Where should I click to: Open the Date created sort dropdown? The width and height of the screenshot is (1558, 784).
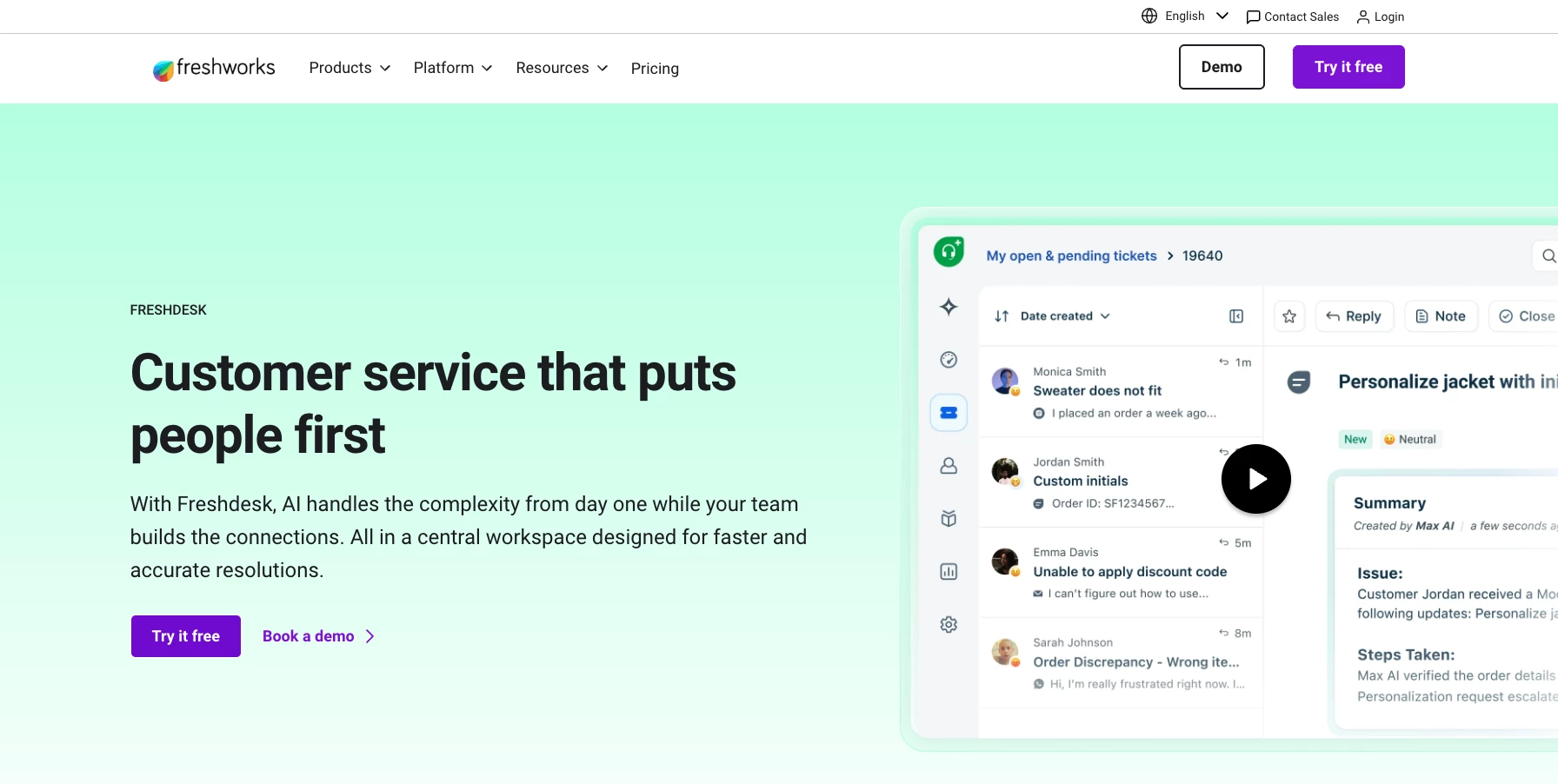tap(1065, 316)
